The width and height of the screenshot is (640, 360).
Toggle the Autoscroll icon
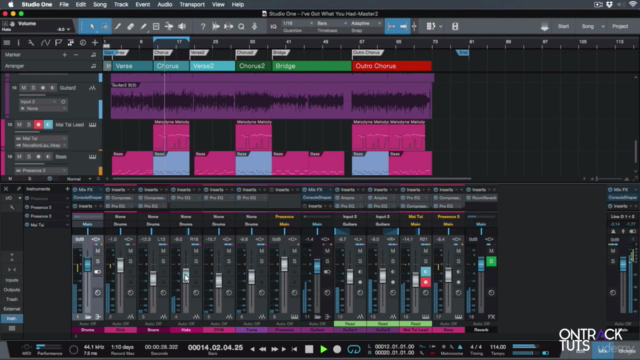click(x=403, y=27)
